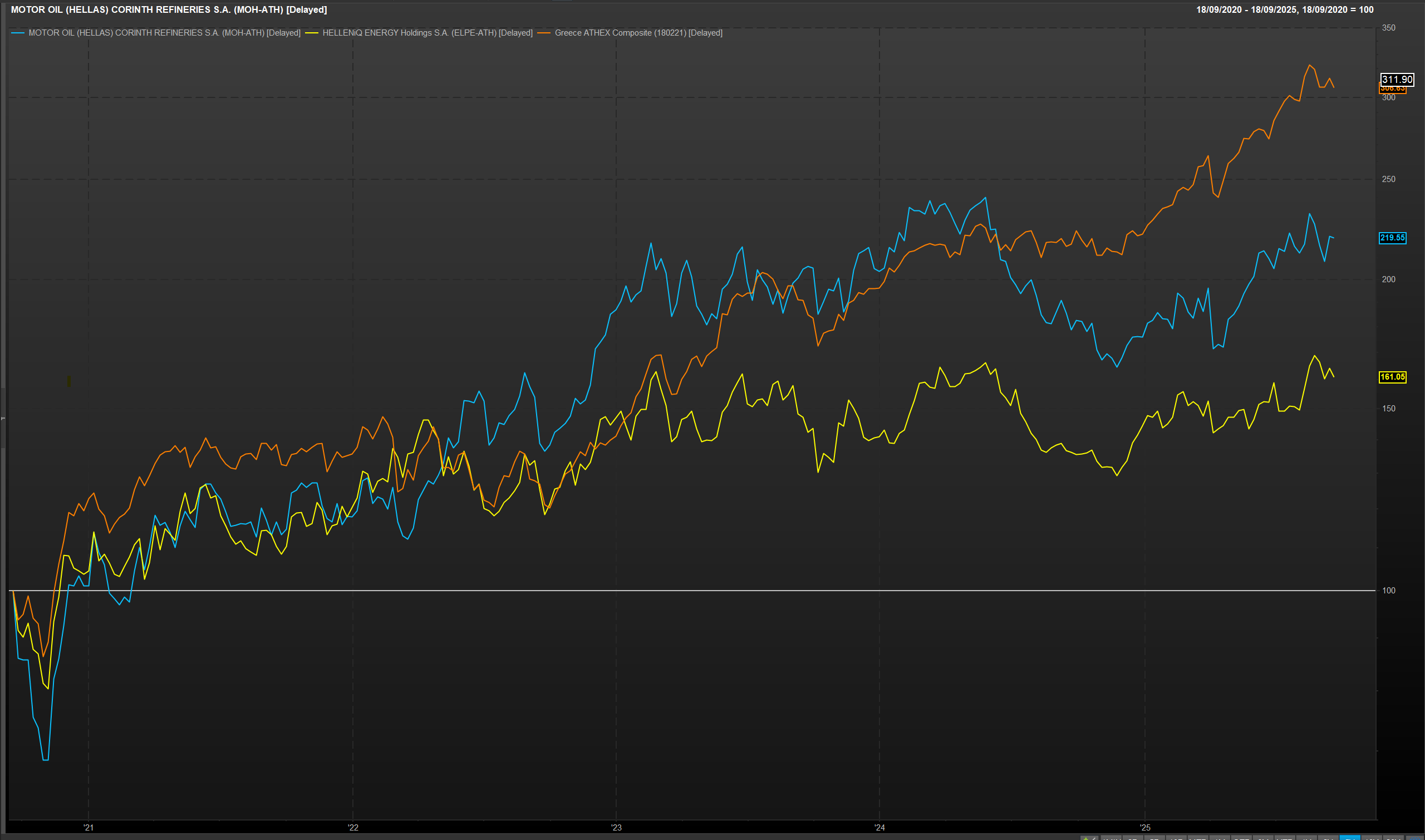Select the Greece ATHEX Composite legend entry

point(638,33)
